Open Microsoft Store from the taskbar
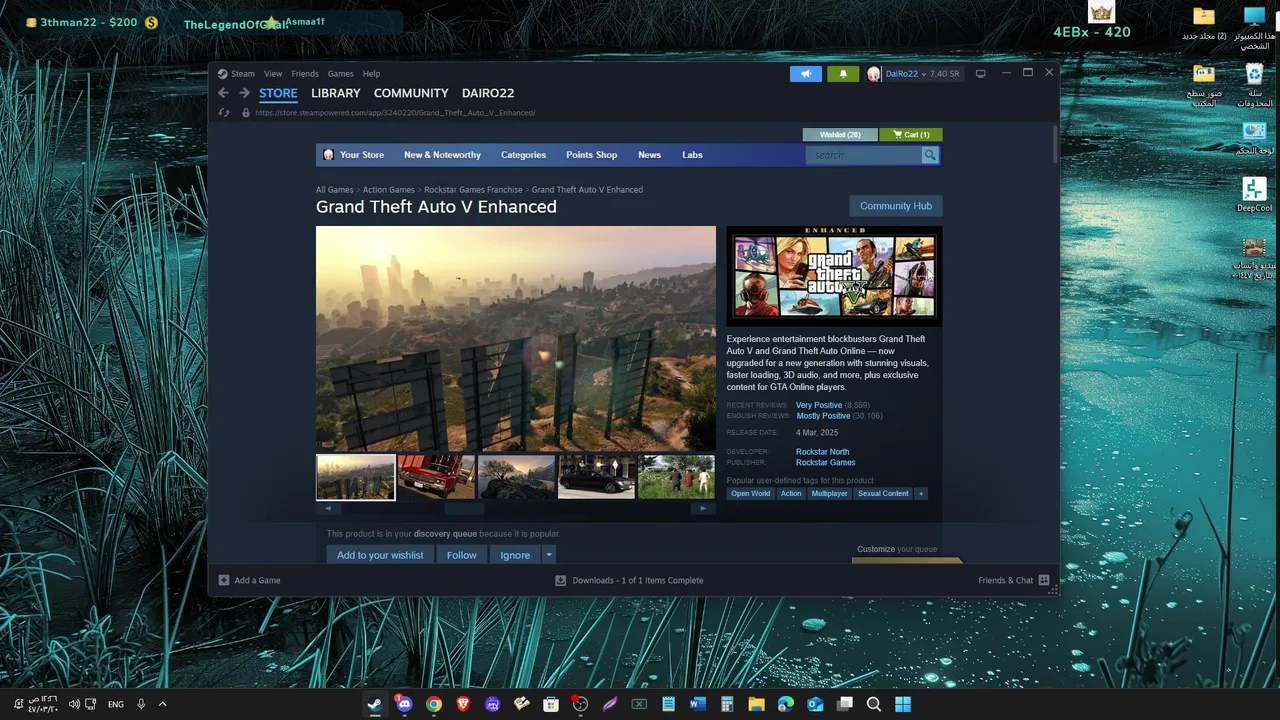 551,704
